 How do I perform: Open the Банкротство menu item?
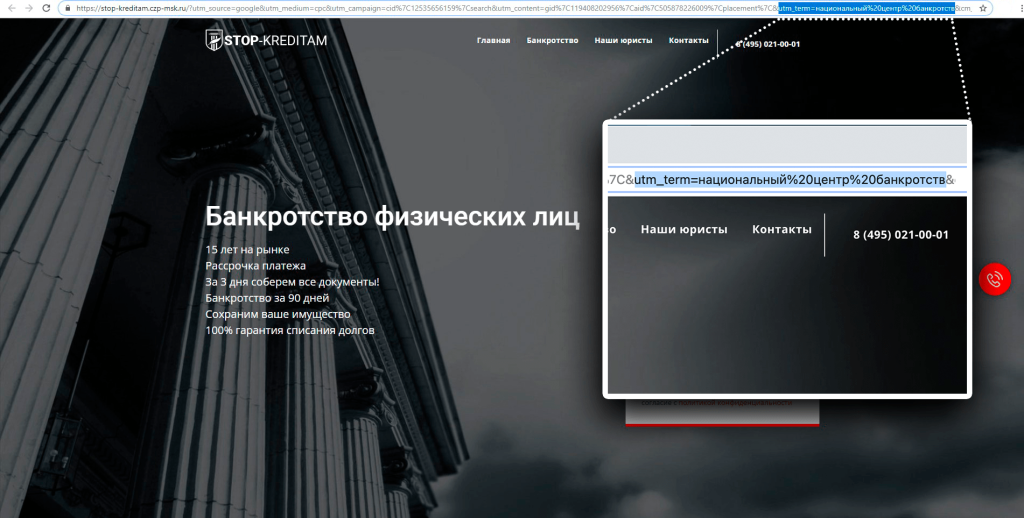point(552,40)
